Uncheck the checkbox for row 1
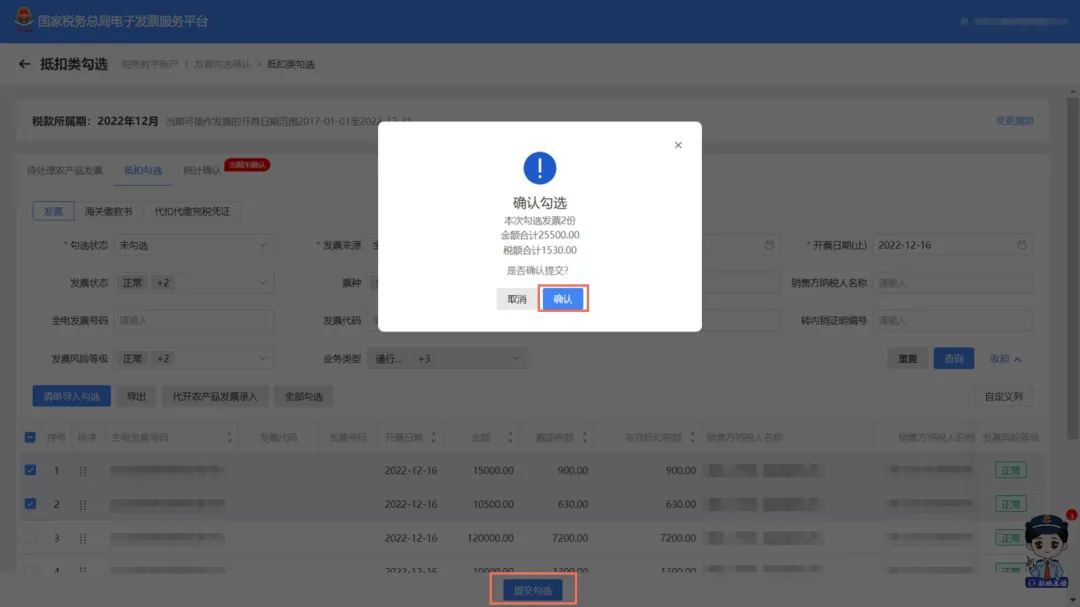This screenshot has width=1080, height=607. (30, 470)
